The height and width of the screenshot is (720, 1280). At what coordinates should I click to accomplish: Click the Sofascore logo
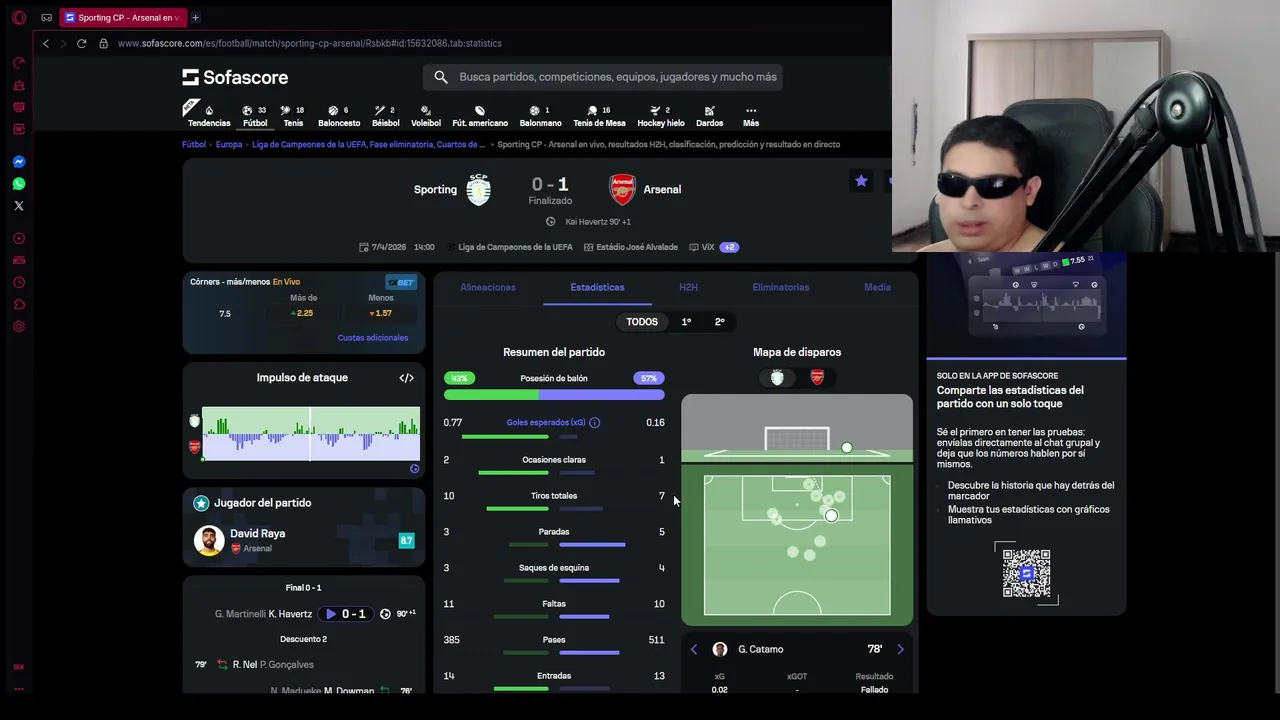tap(235, 77)
